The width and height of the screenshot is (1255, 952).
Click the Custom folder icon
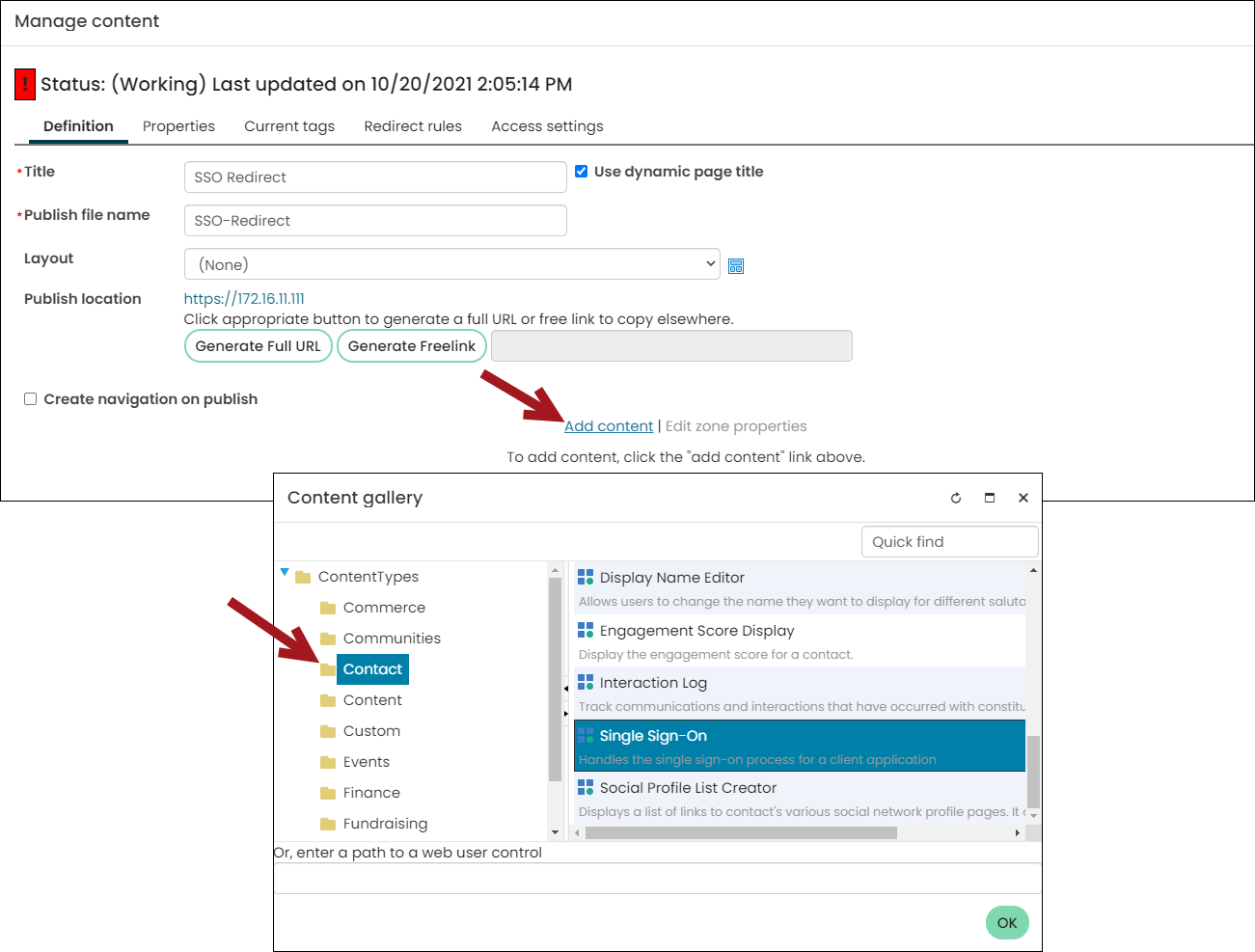pos(328,731)
